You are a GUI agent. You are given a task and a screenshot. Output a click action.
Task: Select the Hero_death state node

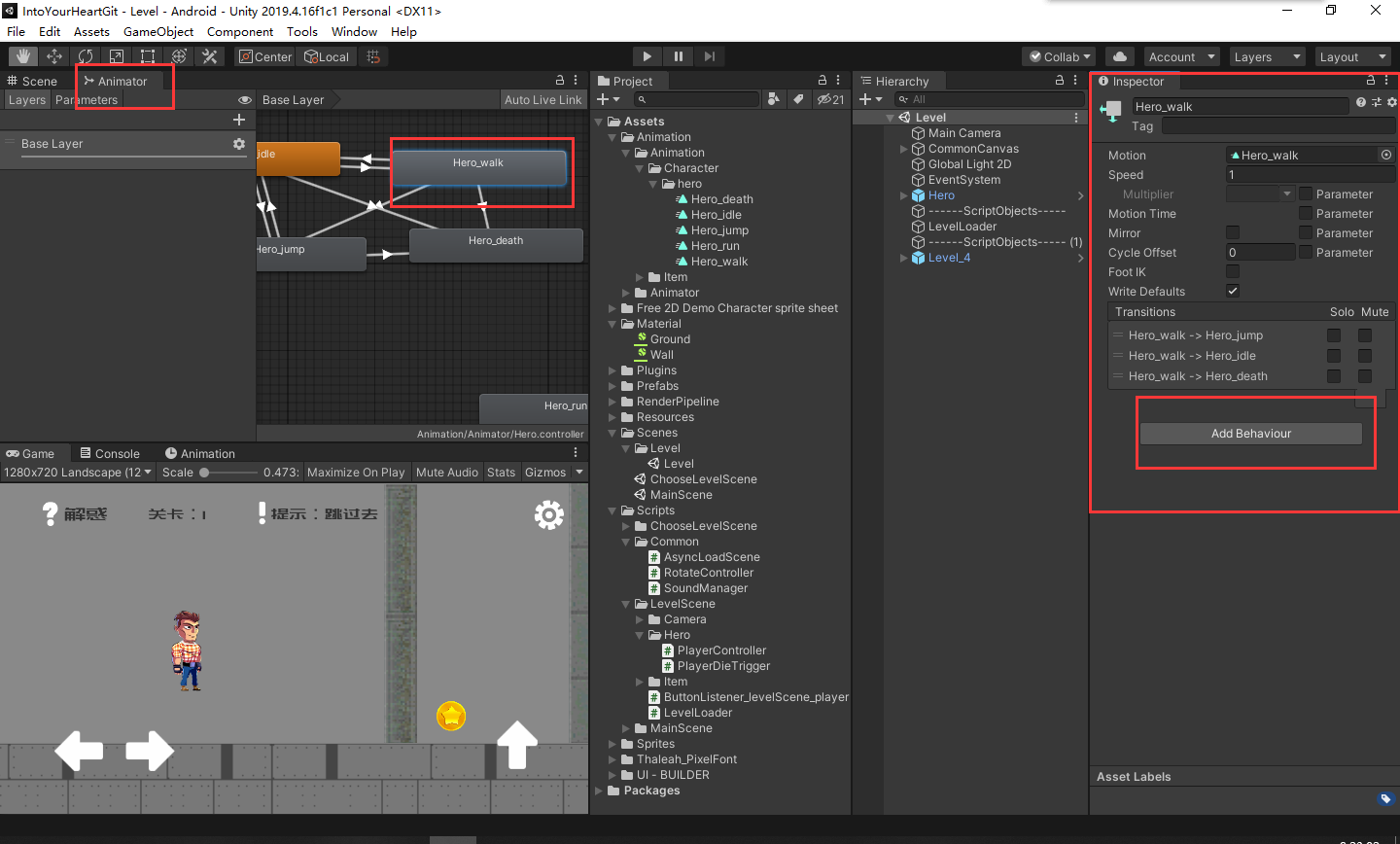[496, 245]
